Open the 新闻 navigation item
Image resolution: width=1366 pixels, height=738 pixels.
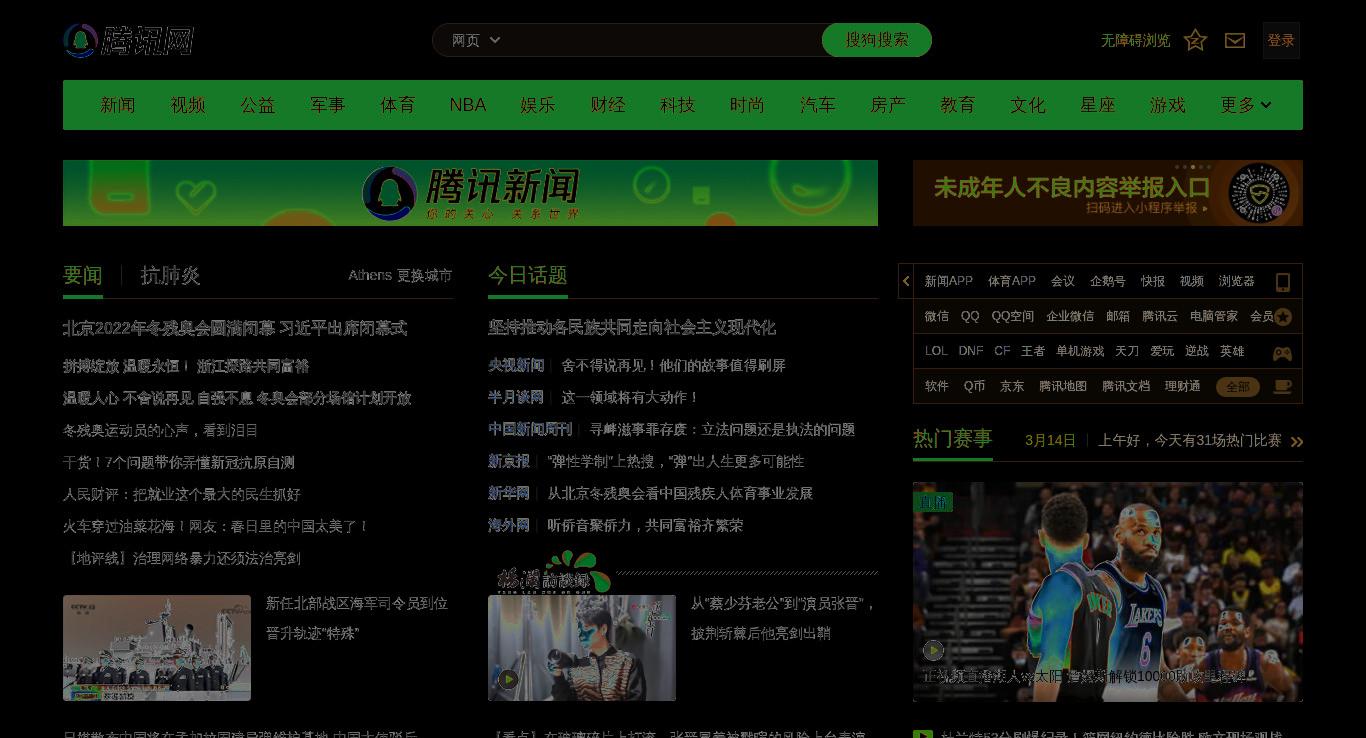(x=118, y=105)
